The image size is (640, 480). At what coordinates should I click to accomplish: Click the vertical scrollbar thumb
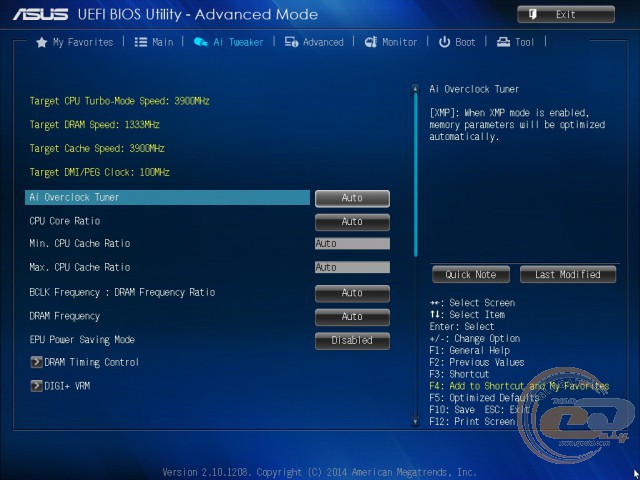click(416, 175)
